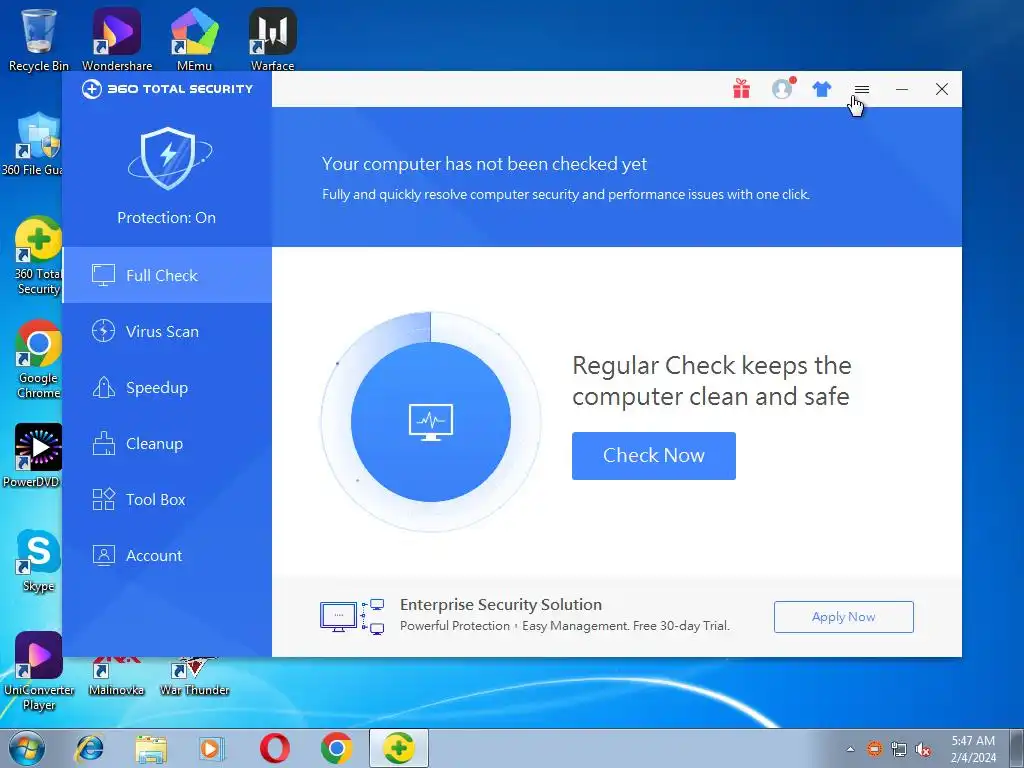Screen dimensions: 1024x768
Task: Select the War Thunder desktop shortcut
Action: pyautogui.click(x=195, y=677)
